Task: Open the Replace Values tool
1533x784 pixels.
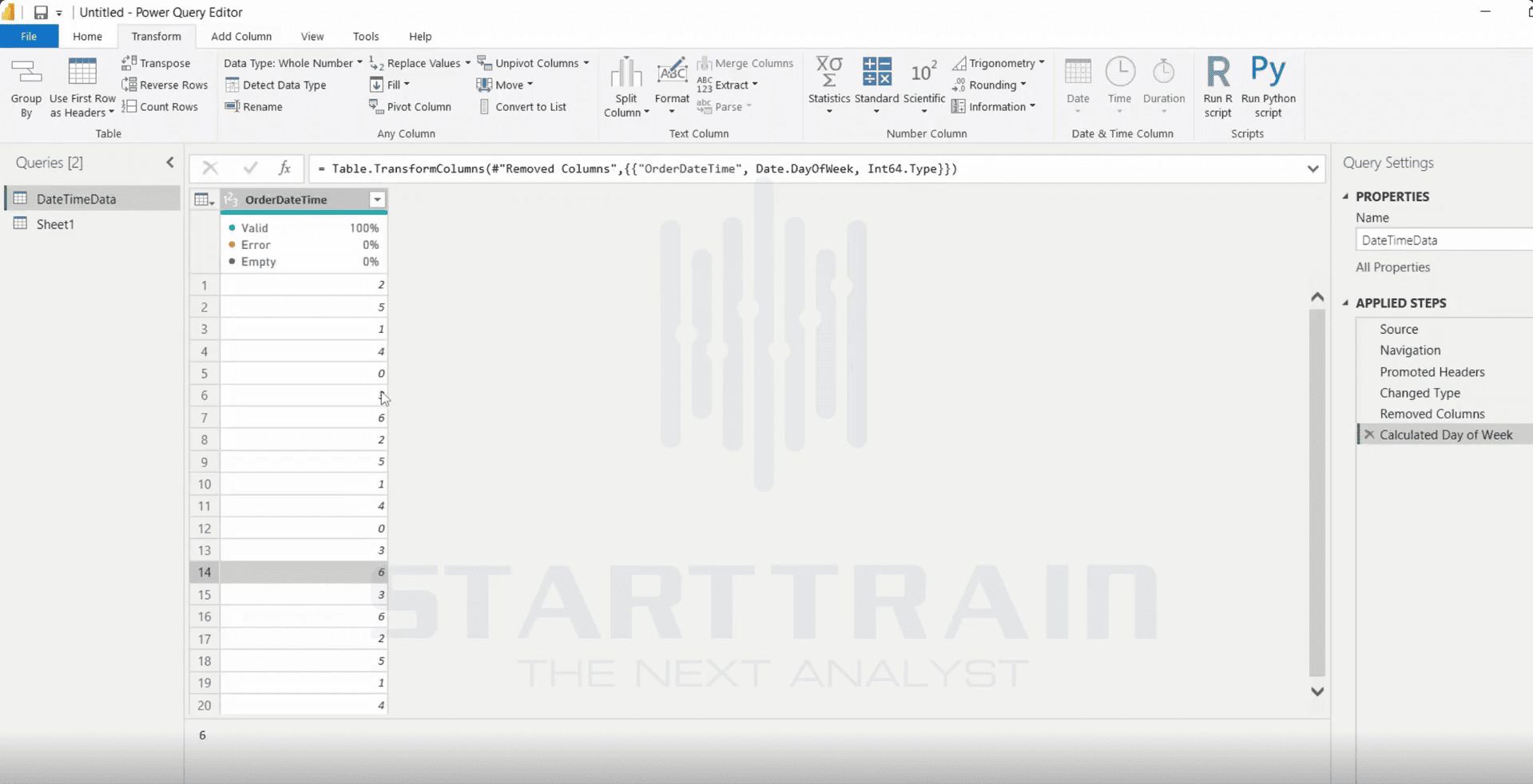Action: coord(420,62)
